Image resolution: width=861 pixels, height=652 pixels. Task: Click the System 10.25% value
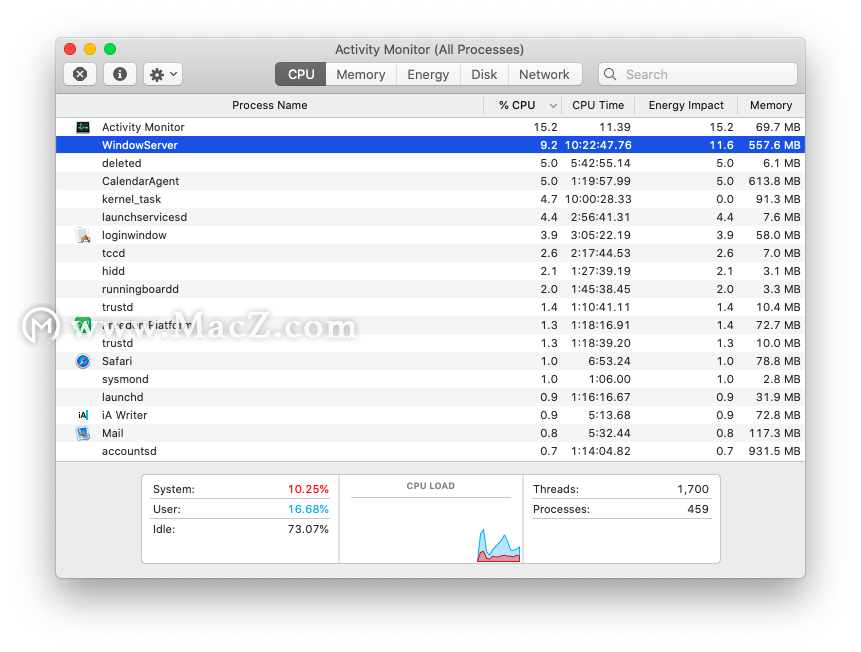coord(308,489)
